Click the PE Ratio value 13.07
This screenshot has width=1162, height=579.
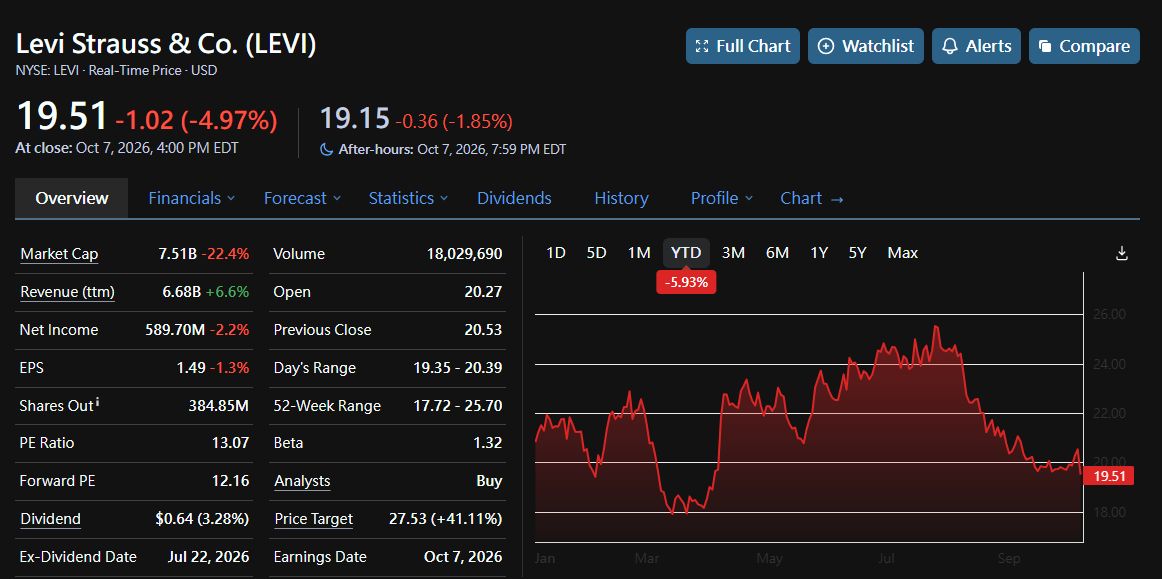pyautogui.click(x=230, y=443)
